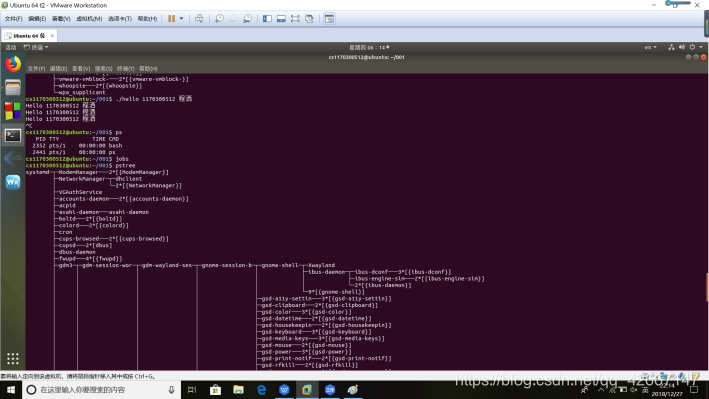Toggle the library sidebar view icon

pos(267,19)
